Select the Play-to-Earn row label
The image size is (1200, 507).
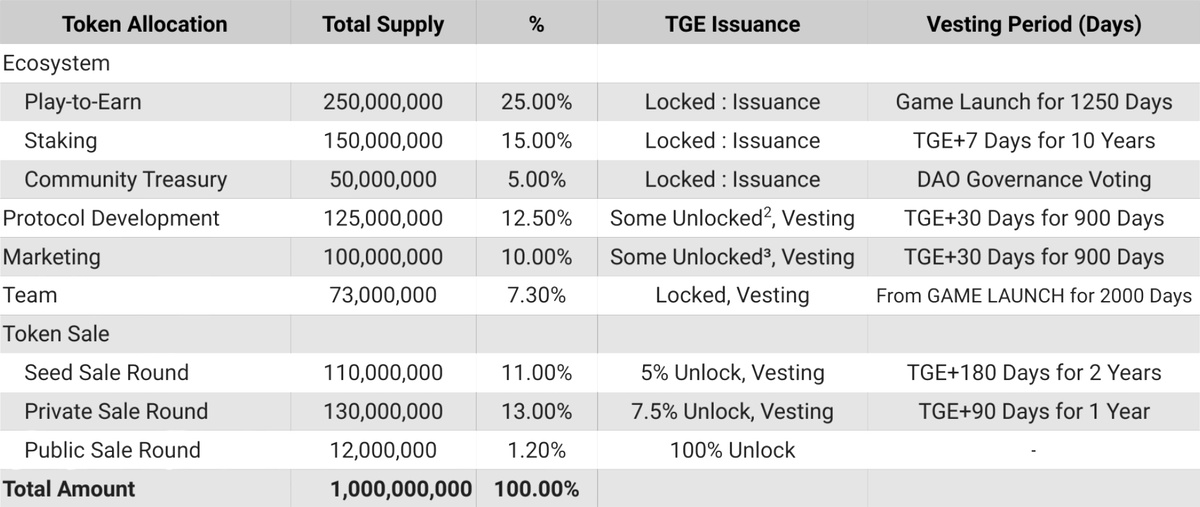tap(85, 102)
